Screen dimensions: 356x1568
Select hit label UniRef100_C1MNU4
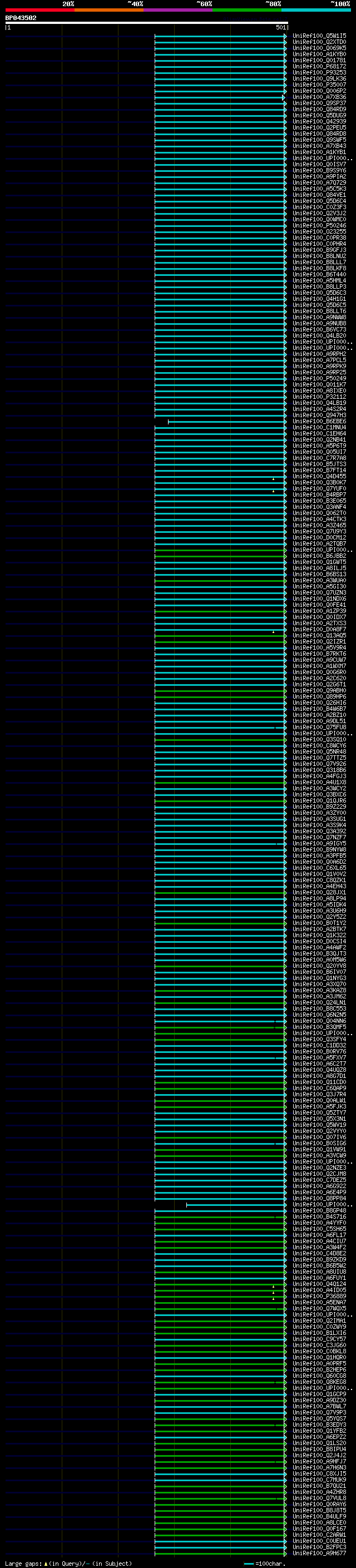pos(319,427)
